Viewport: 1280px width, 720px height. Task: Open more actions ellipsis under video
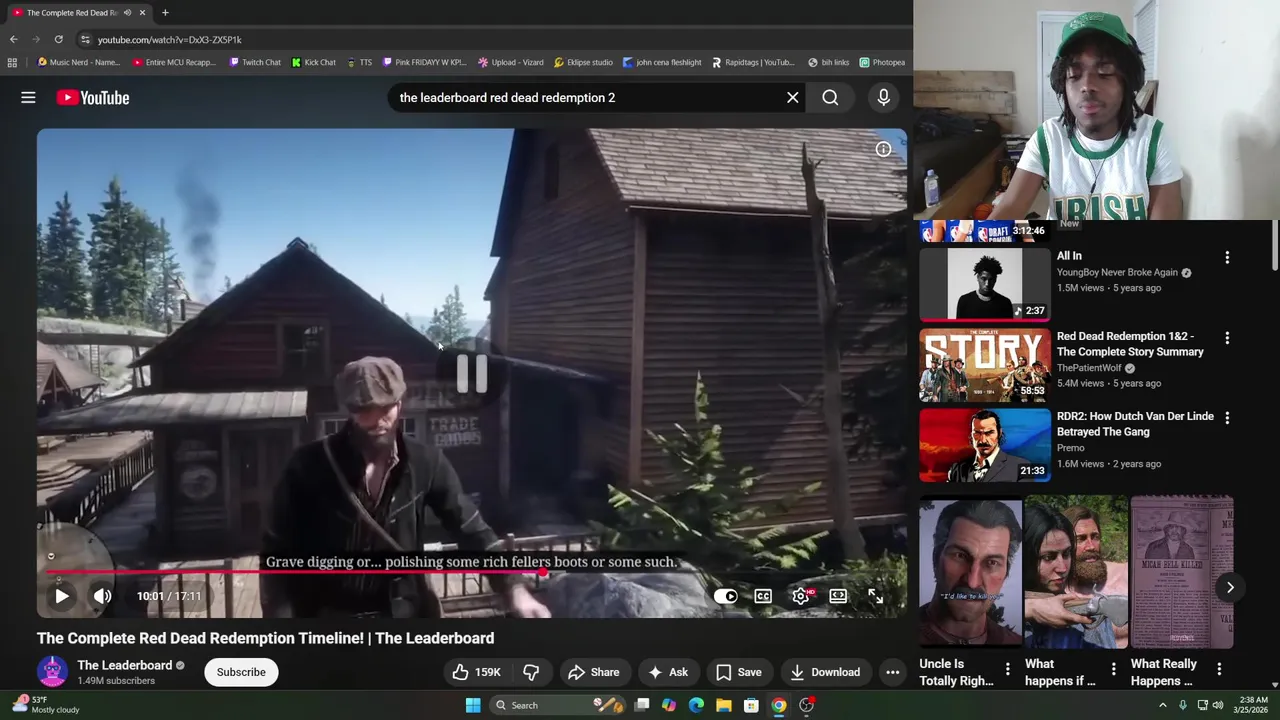[x=892, y=672]
